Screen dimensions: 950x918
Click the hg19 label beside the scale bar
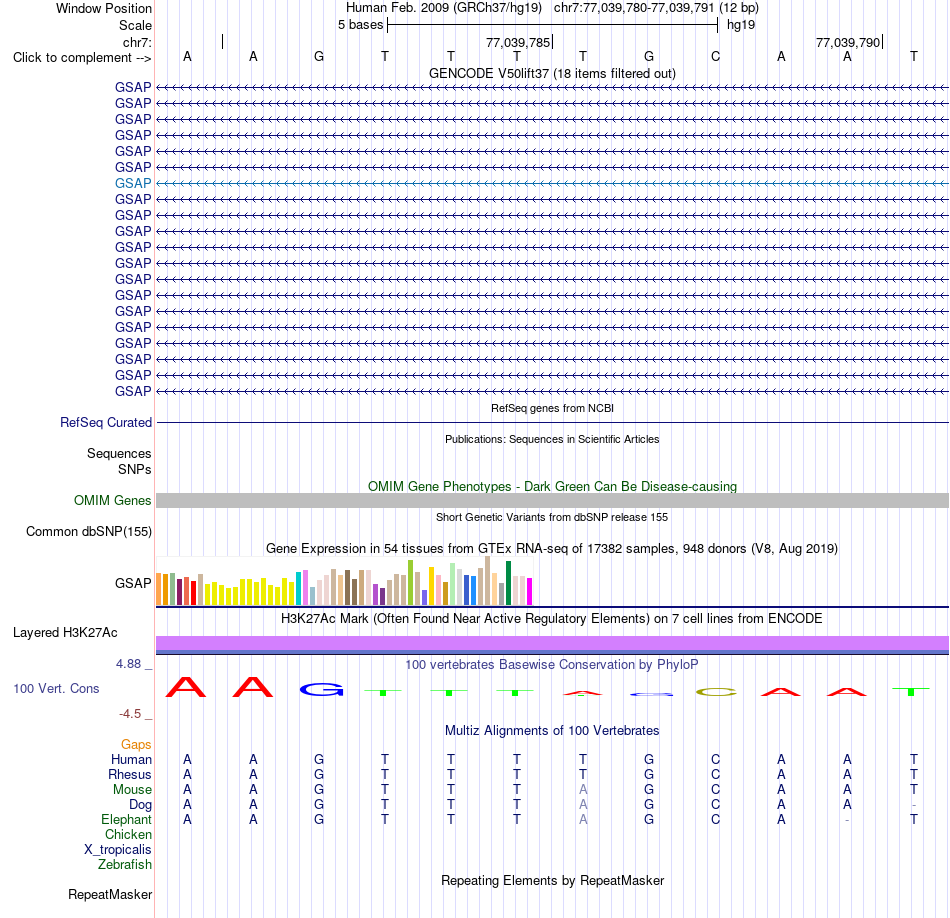point(741,25)
